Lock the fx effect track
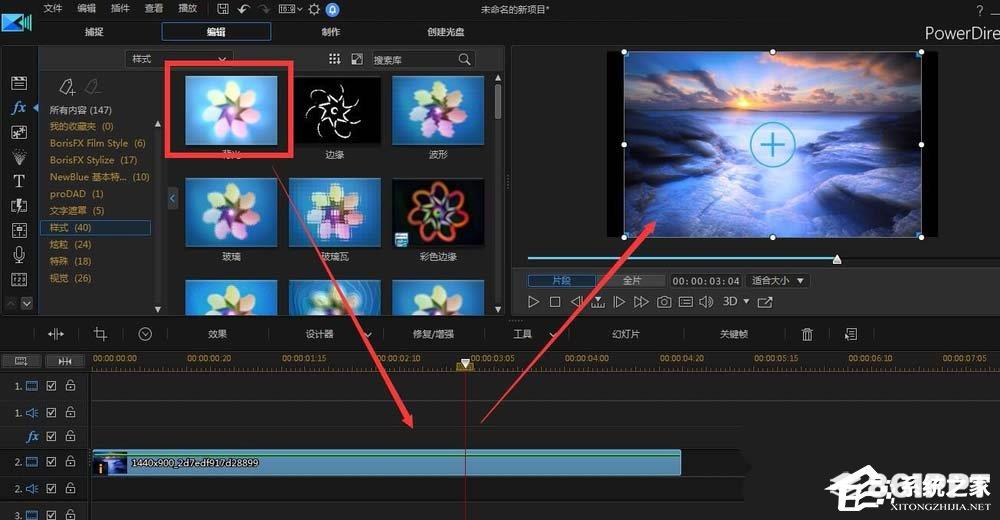The width and height of the screenshot is (1000, 520). click(x=70, y=436)
